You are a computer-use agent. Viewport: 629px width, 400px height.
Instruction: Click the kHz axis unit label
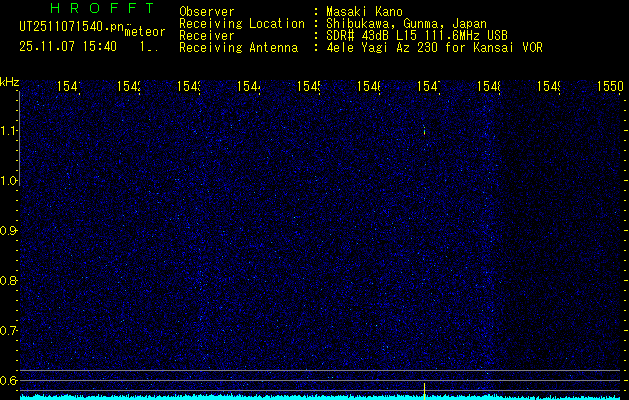coord(10,83)
